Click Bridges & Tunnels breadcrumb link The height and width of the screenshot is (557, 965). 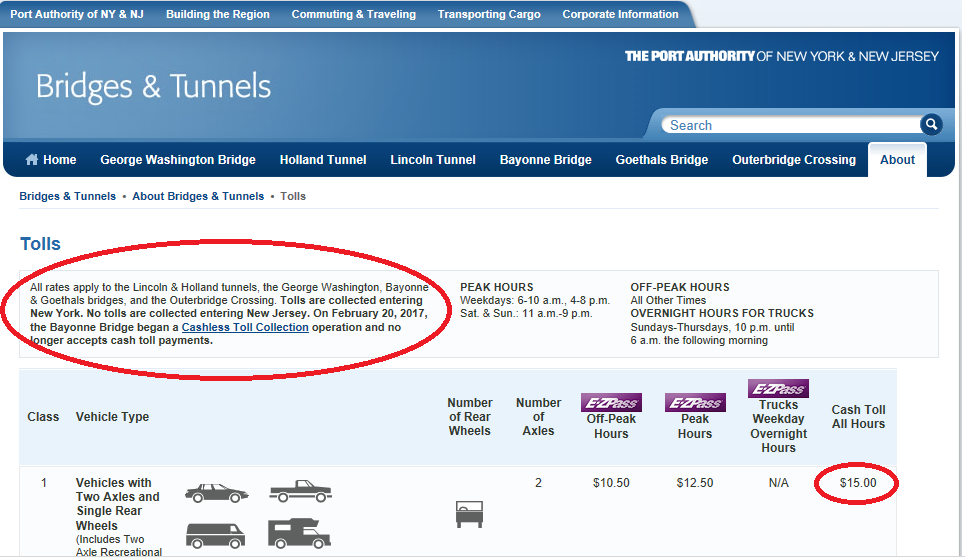pyautogui.click(x=68, y=196)
